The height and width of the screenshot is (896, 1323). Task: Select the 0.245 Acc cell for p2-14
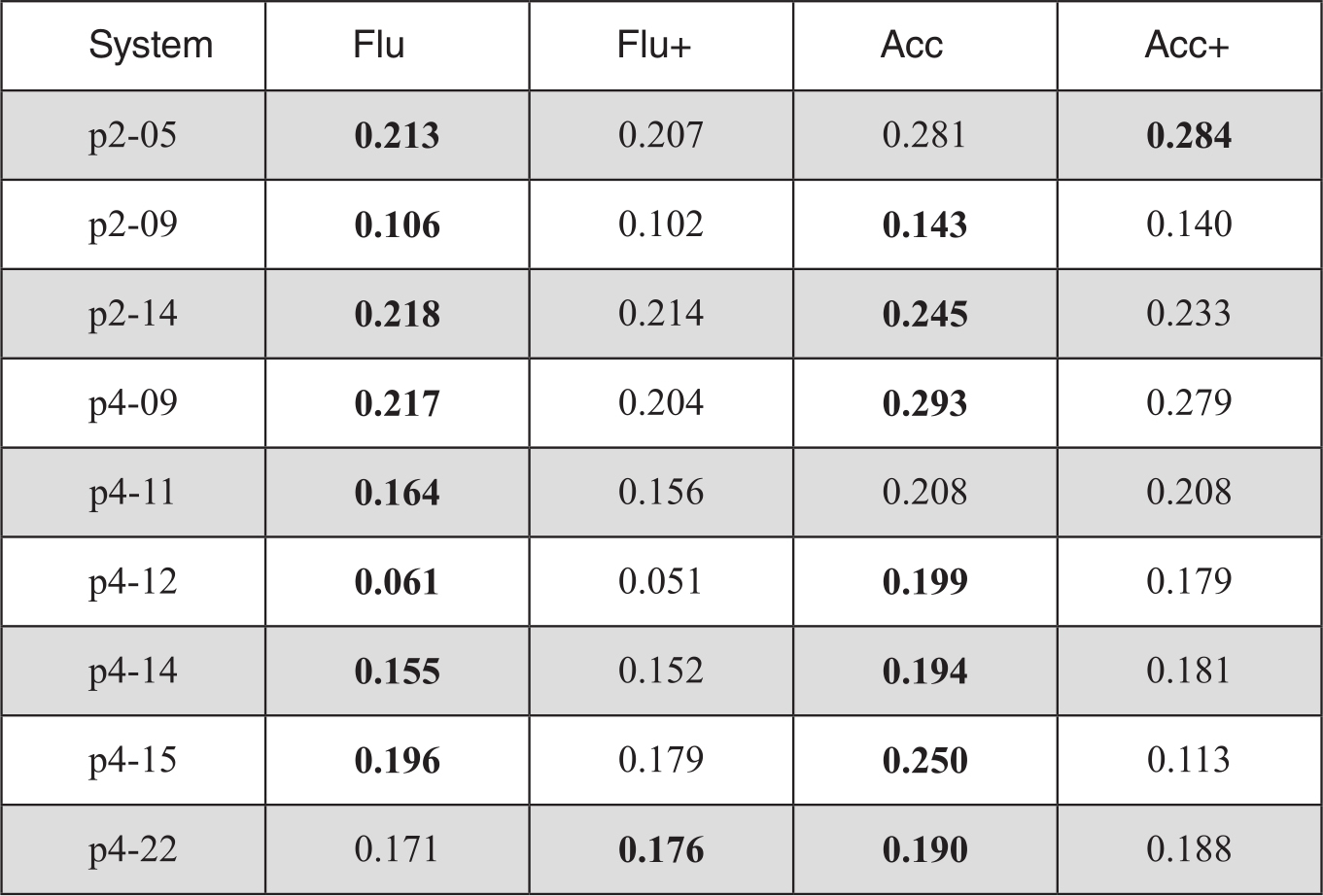[x=924, y=315]
